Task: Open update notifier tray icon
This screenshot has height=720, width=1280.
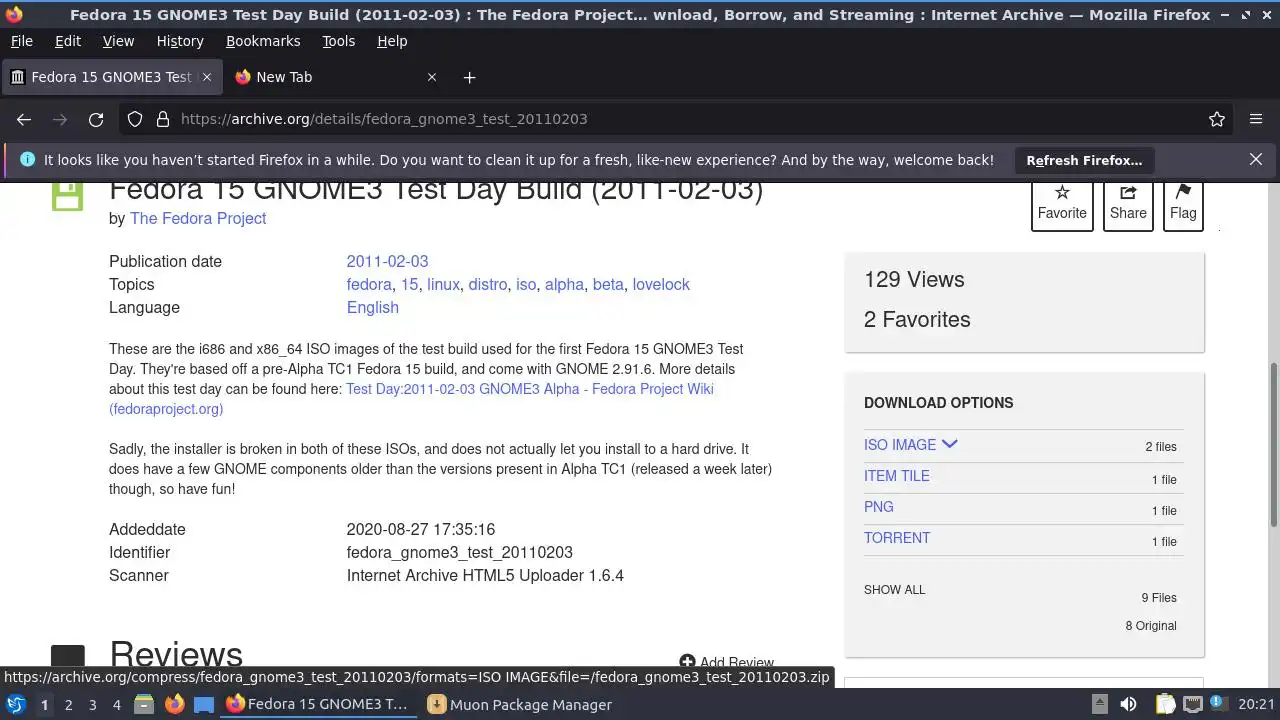Action: (x=1219, y=705)
